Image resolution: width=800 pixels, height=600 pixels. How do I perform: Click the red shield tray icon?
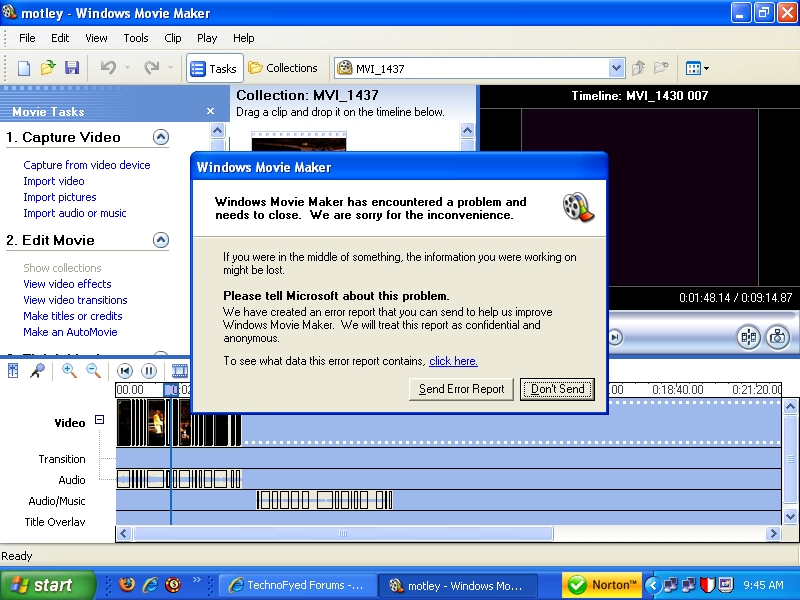coord(707,585)
